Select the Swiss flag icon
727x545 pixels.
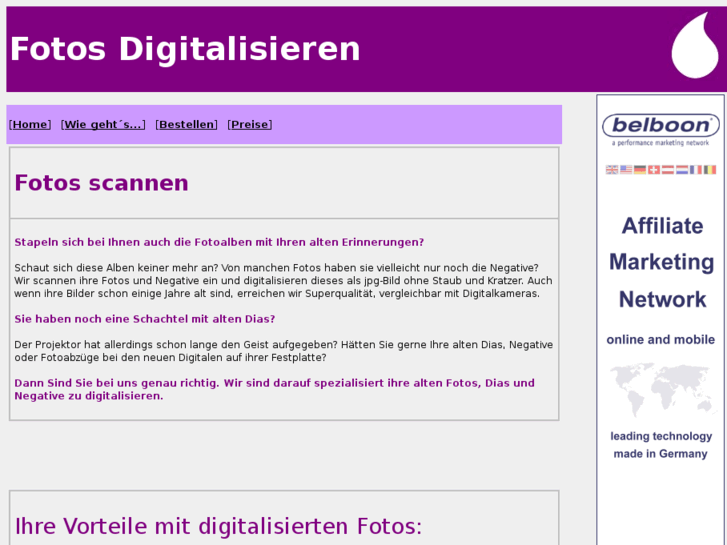[654, 170]
